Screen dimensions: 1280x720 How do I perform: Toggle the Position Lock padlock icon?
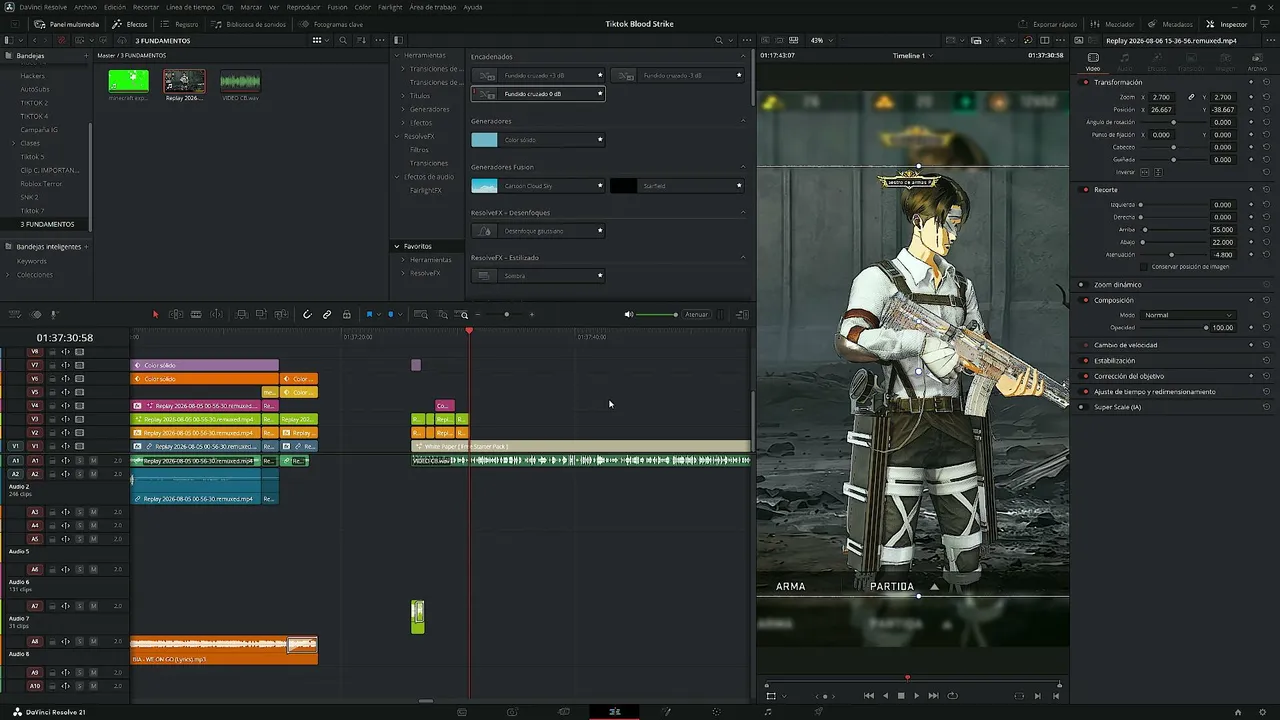346,314
